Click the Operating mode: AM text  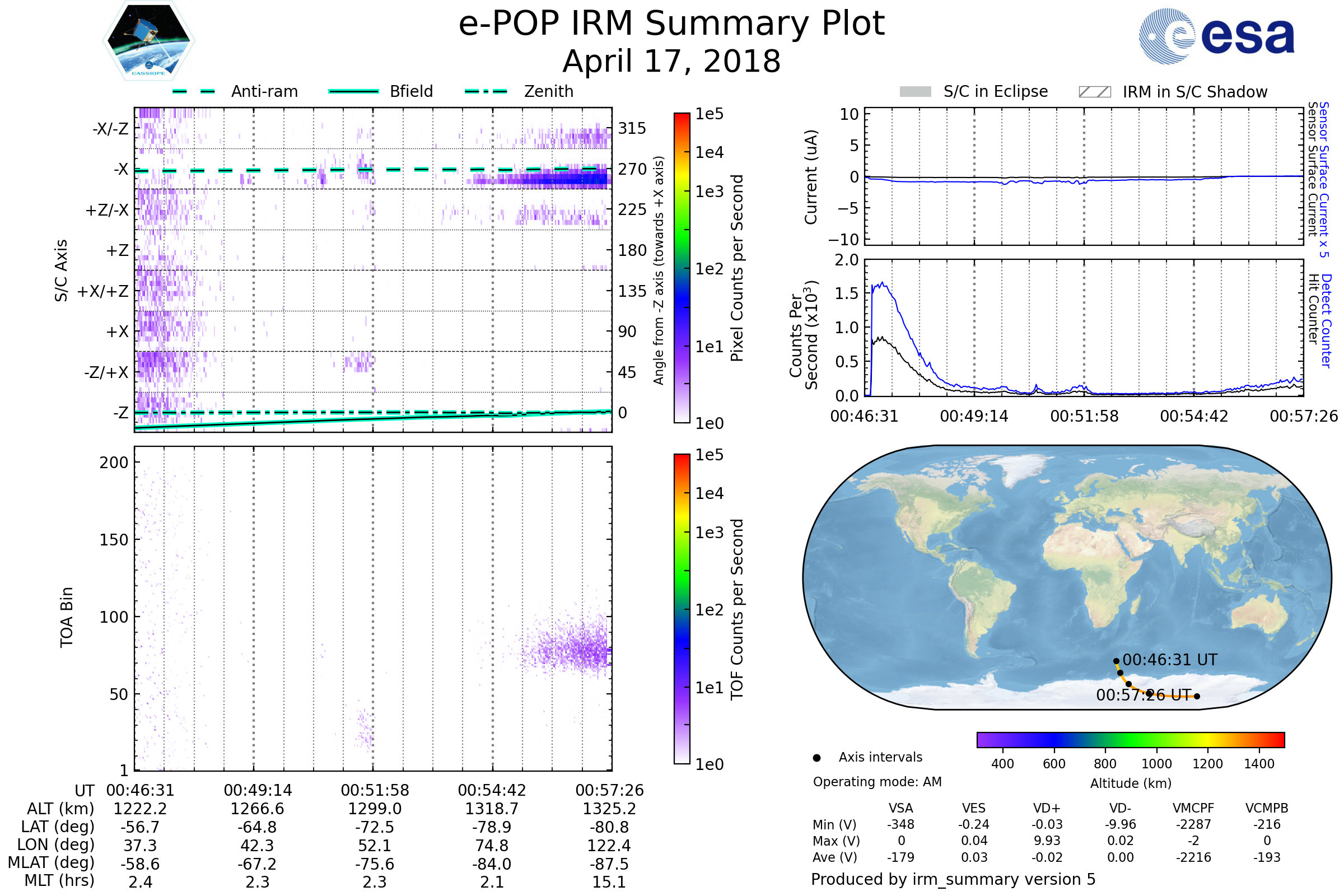877,782
